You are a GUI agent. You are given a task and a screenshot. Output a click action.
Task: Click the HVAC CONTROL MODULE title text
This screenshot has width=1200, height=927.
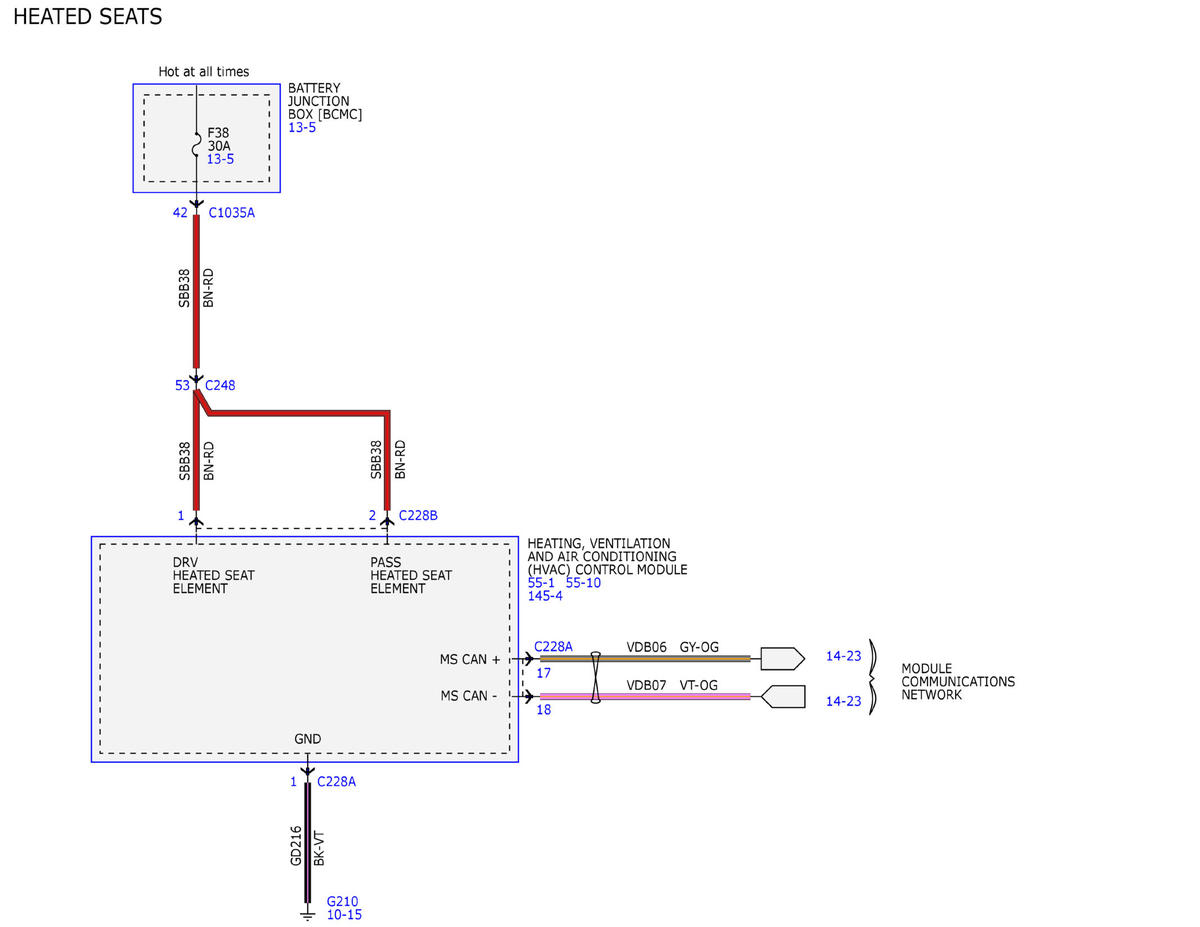(x=607, y=556)
